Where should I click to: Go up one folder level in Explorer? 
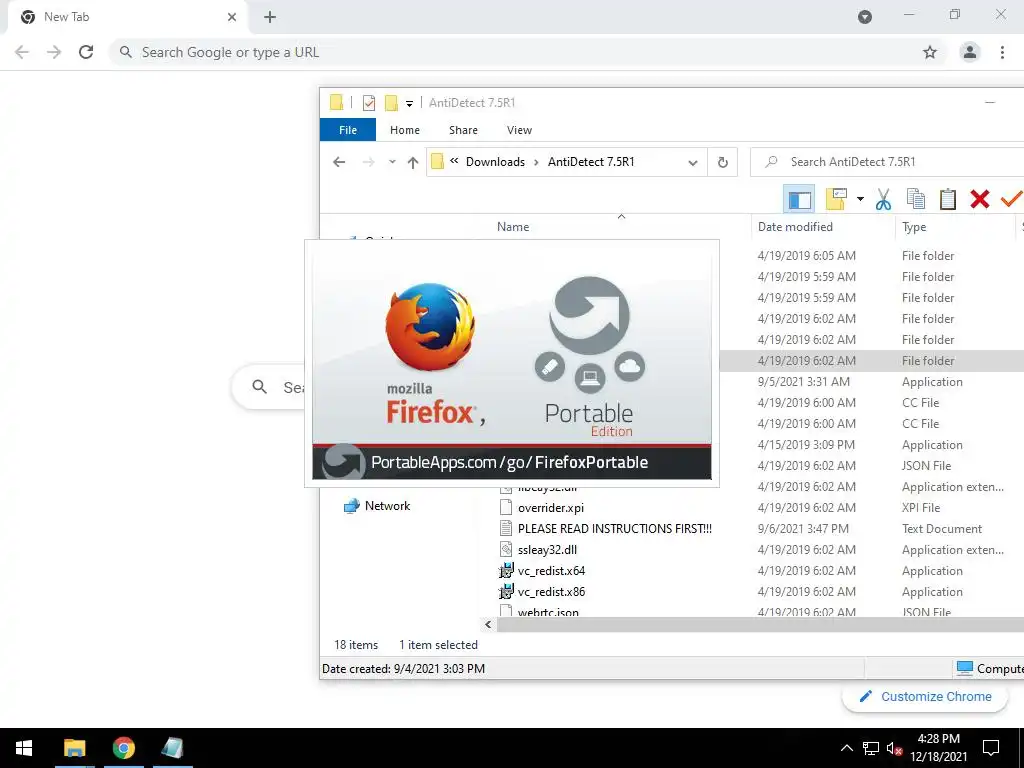(x=413, y=162)
